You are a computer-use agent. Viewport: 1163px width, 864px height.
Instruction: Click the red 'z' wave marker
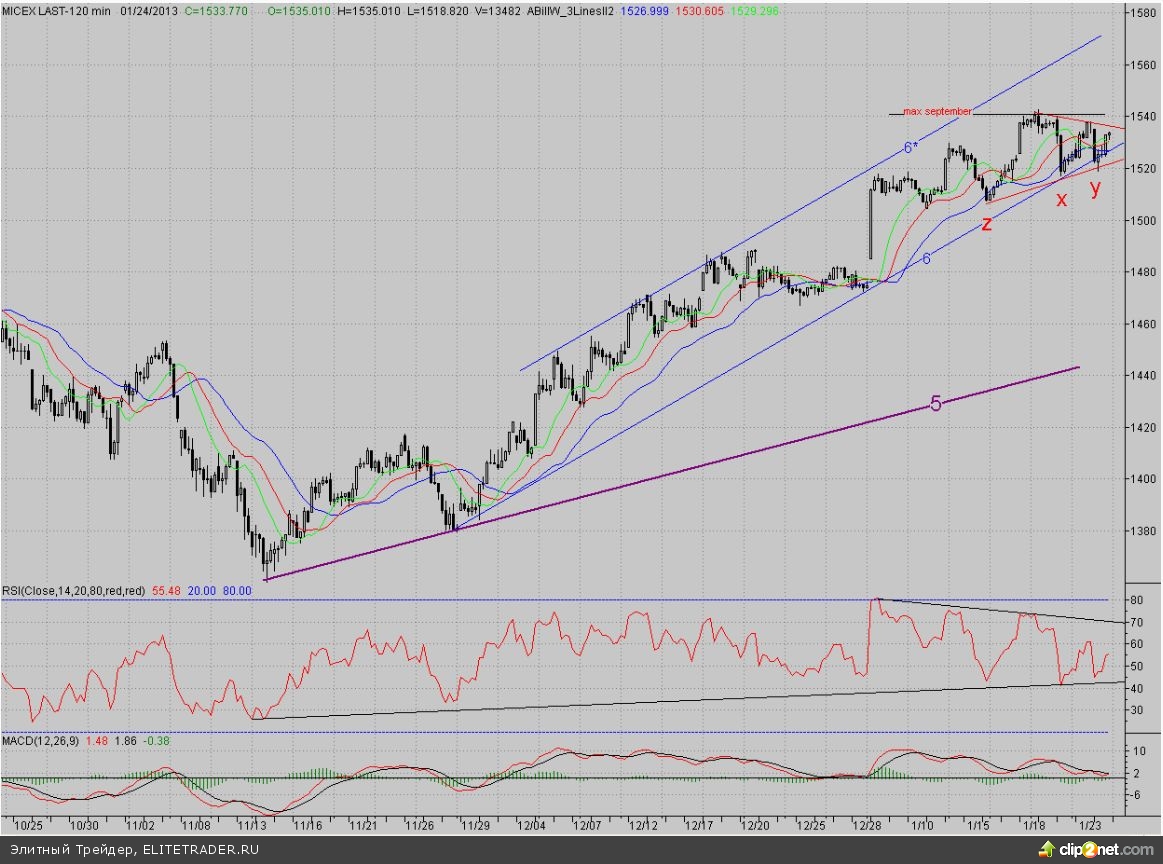tap(986, 224)
